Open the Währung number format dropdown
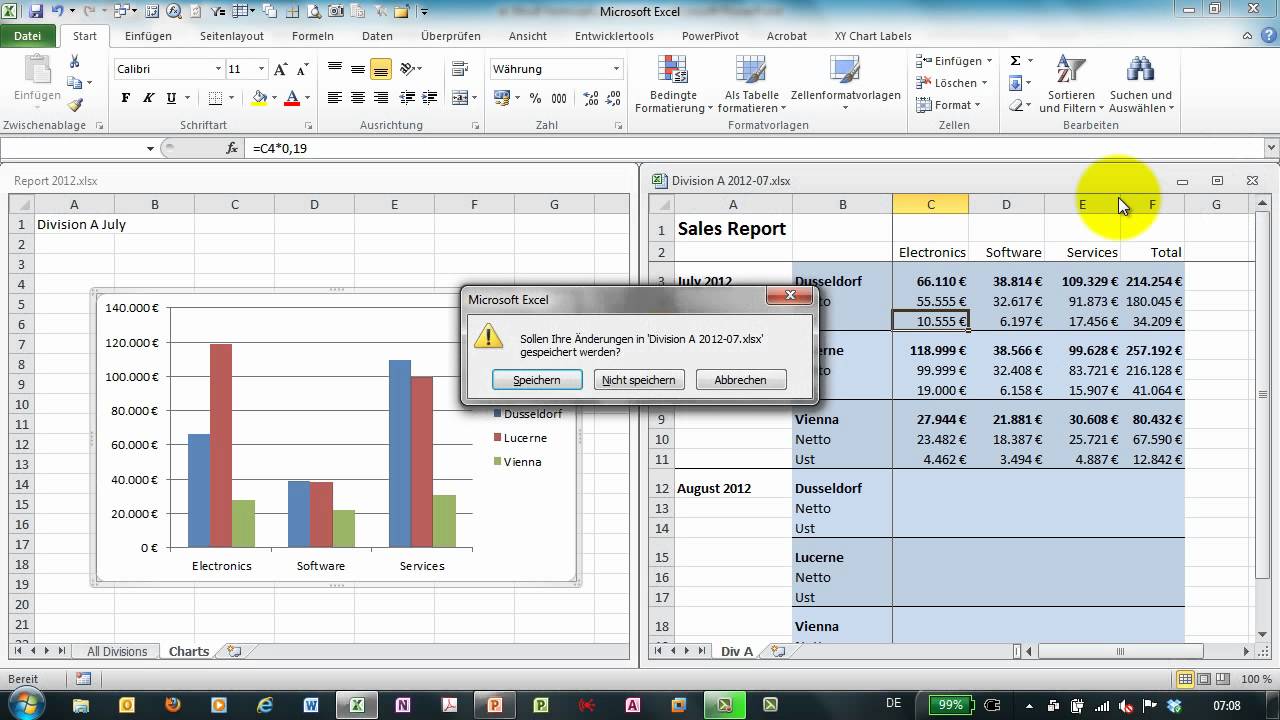 point(616,69)
